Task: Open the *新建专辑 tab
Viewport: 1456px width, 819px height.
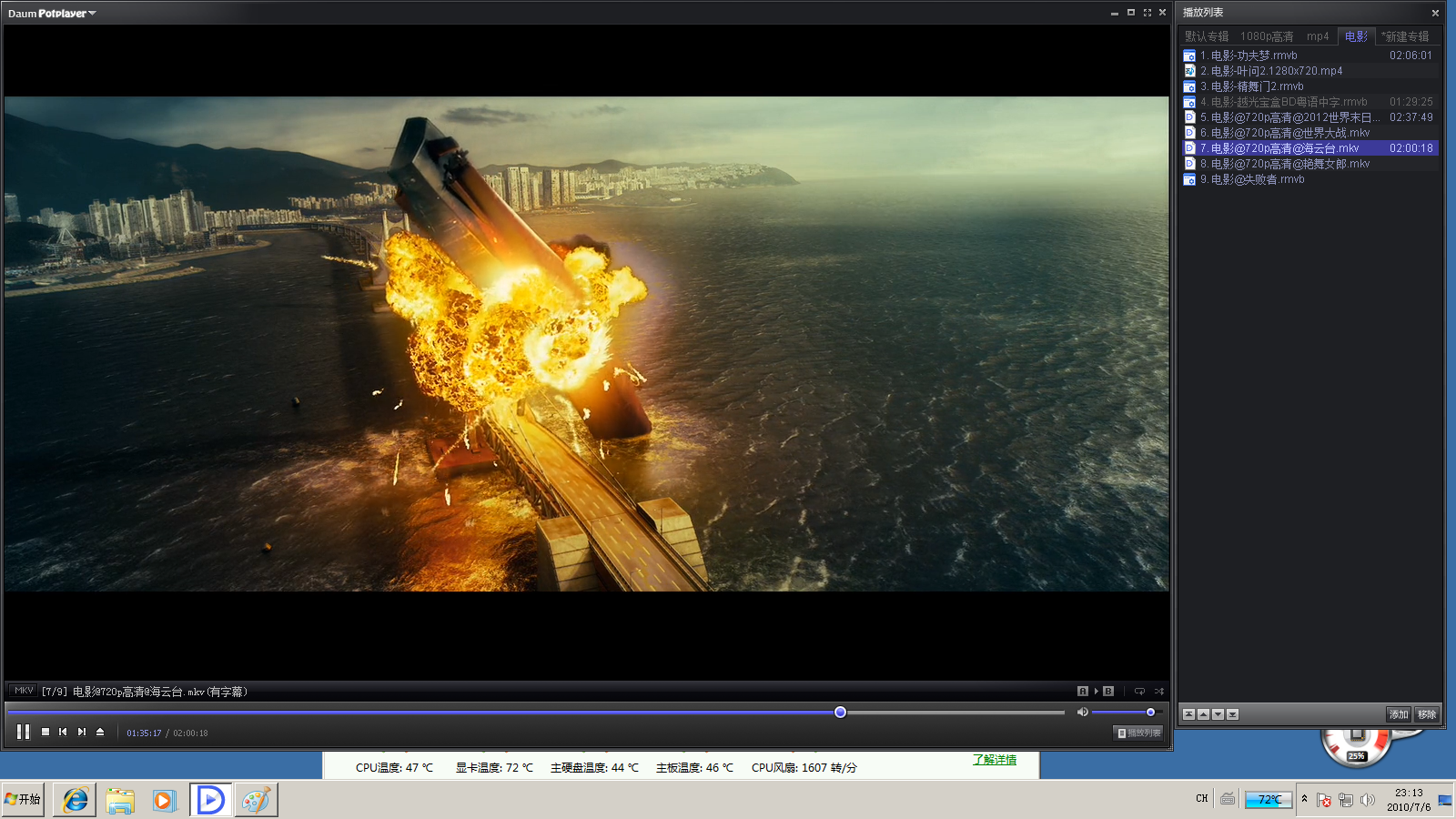Action: point(1405,36)
